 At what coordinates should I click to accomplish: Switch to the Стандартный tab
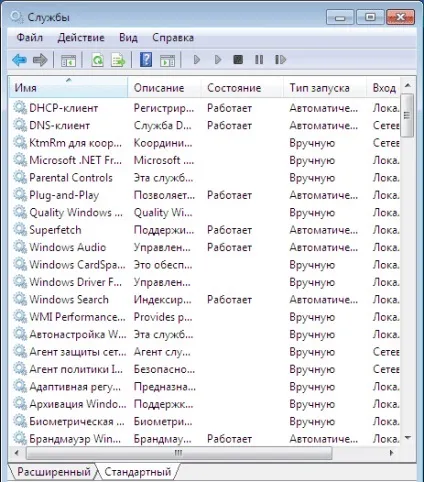point(138,472)
